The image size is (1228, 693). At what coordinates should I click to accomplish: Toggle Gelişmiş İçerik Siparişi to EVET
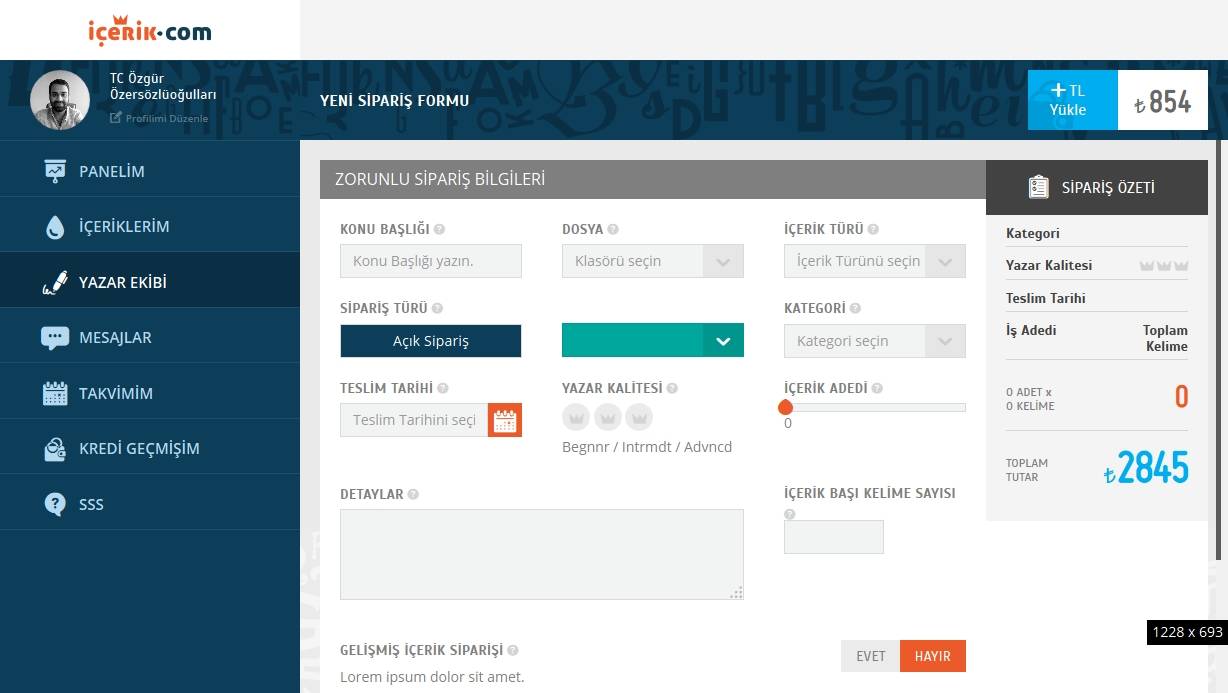(x=870, y=656)
